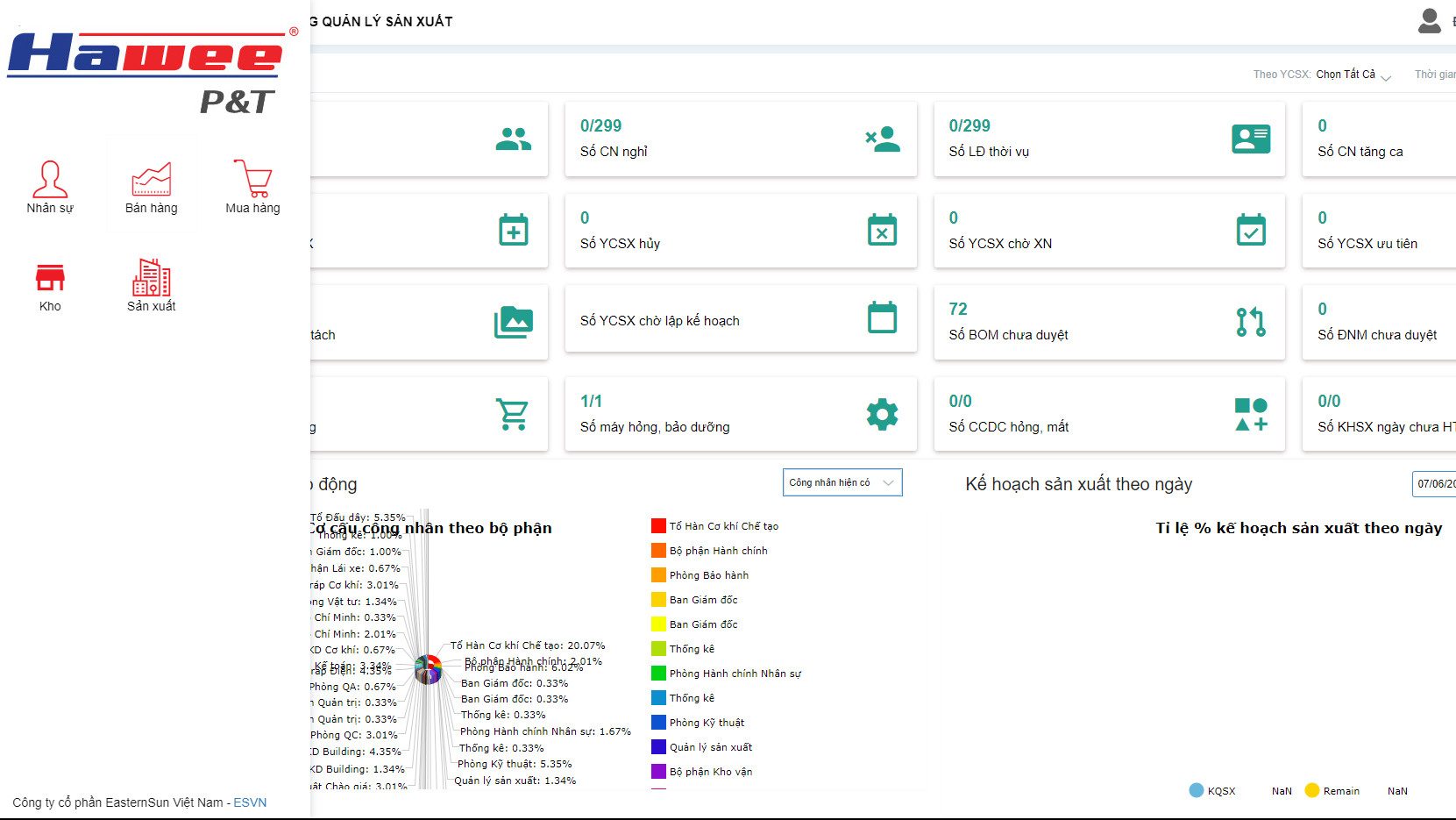Screen dimensions: 1456x820
Task: Open Số YCSX chờ lập kế hoạch card
Action: pyautogui.click(x=740, y=321)
